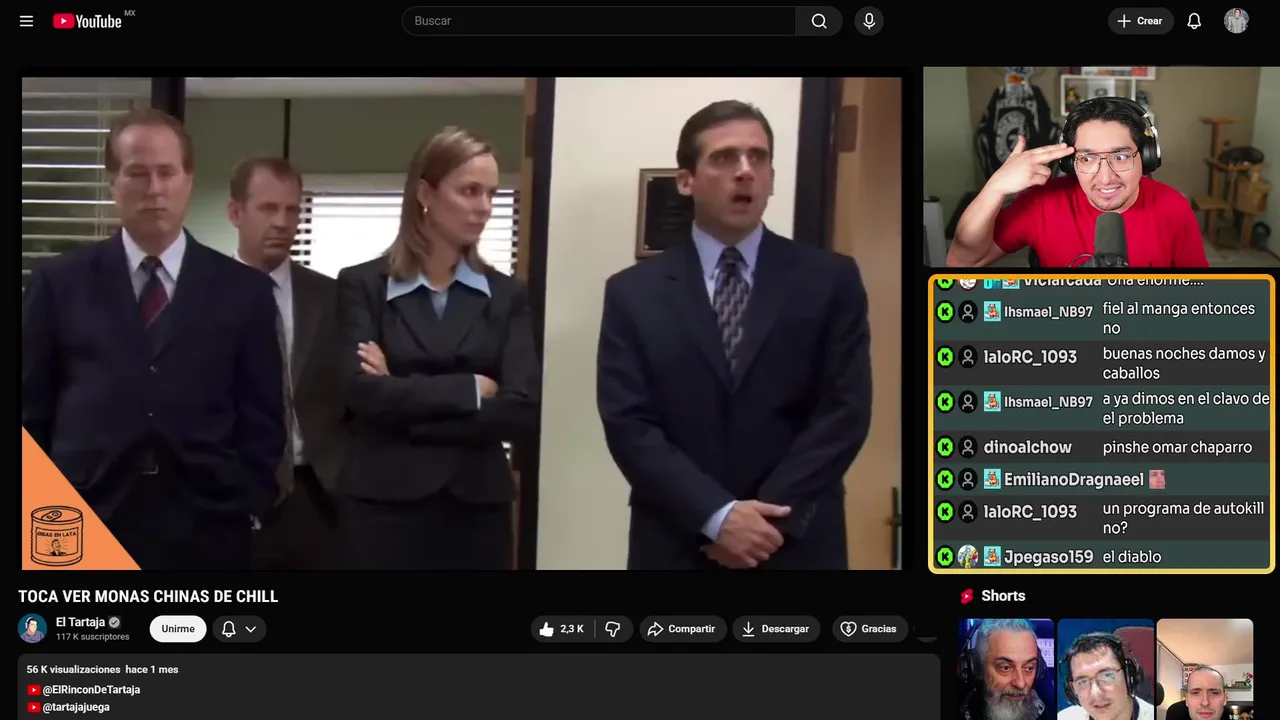The width and height of the screenshot is (1280, 720).
Task: Open notifications bell in header
Action: [1194, 21]
